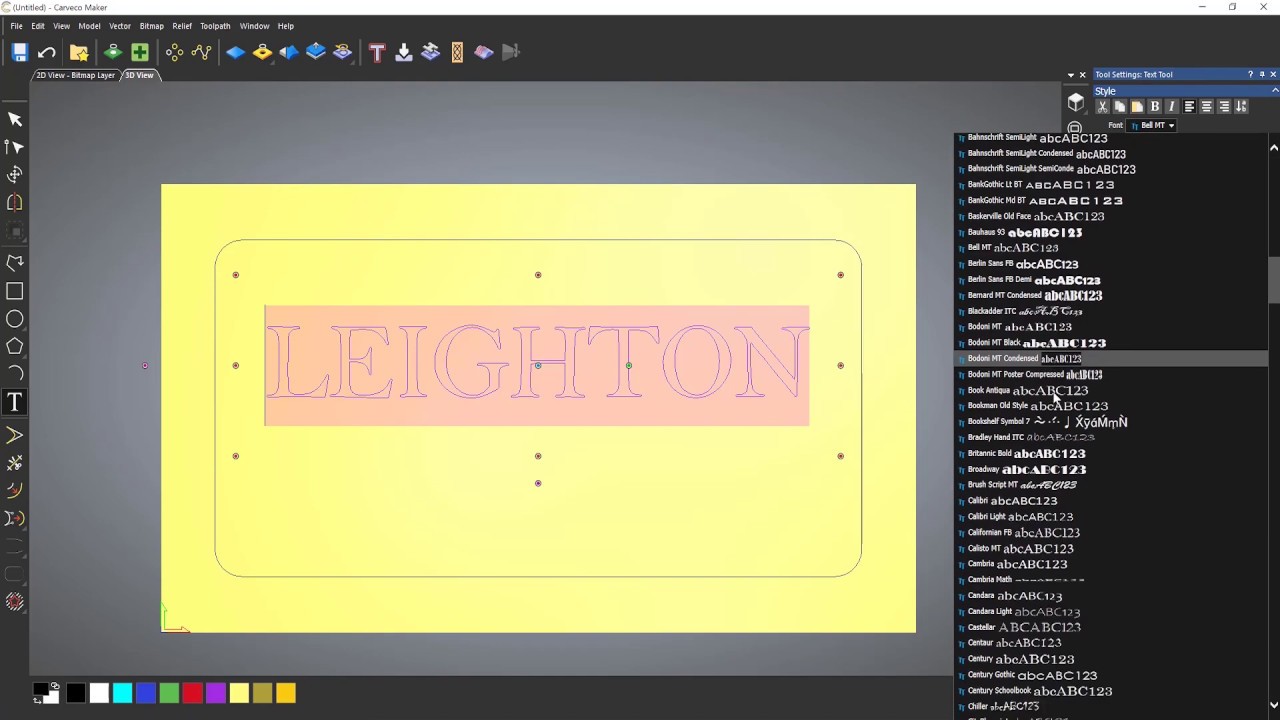Screen dimensions: 1280x720
Task: Select the Arc drawing tool
Action: (x=15, y=373)
